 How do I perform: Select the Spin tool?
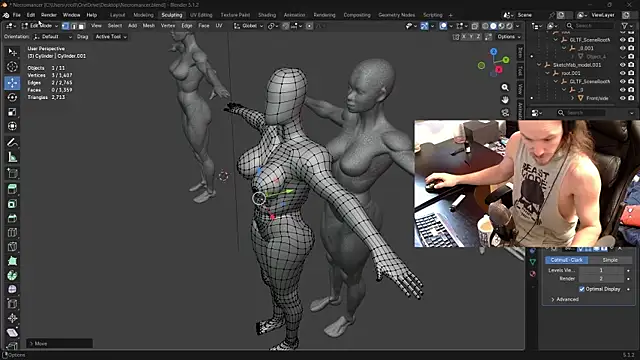click(x=12, y=275)
